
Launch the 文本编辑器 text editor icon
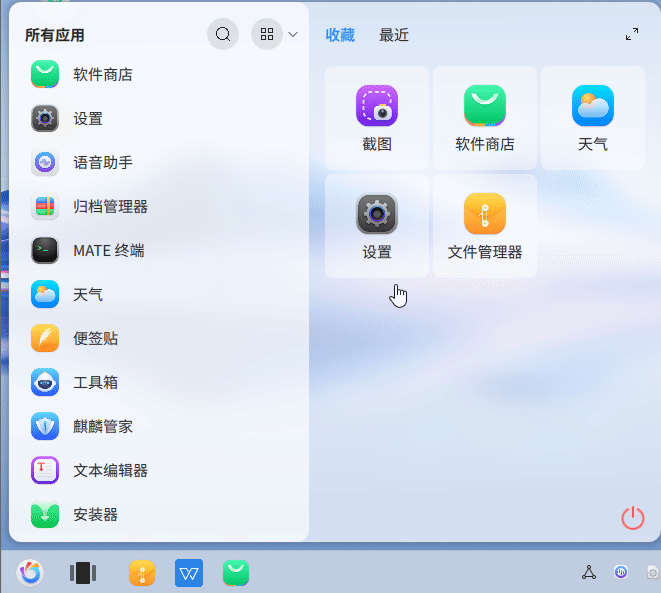(x=45, y=470)
